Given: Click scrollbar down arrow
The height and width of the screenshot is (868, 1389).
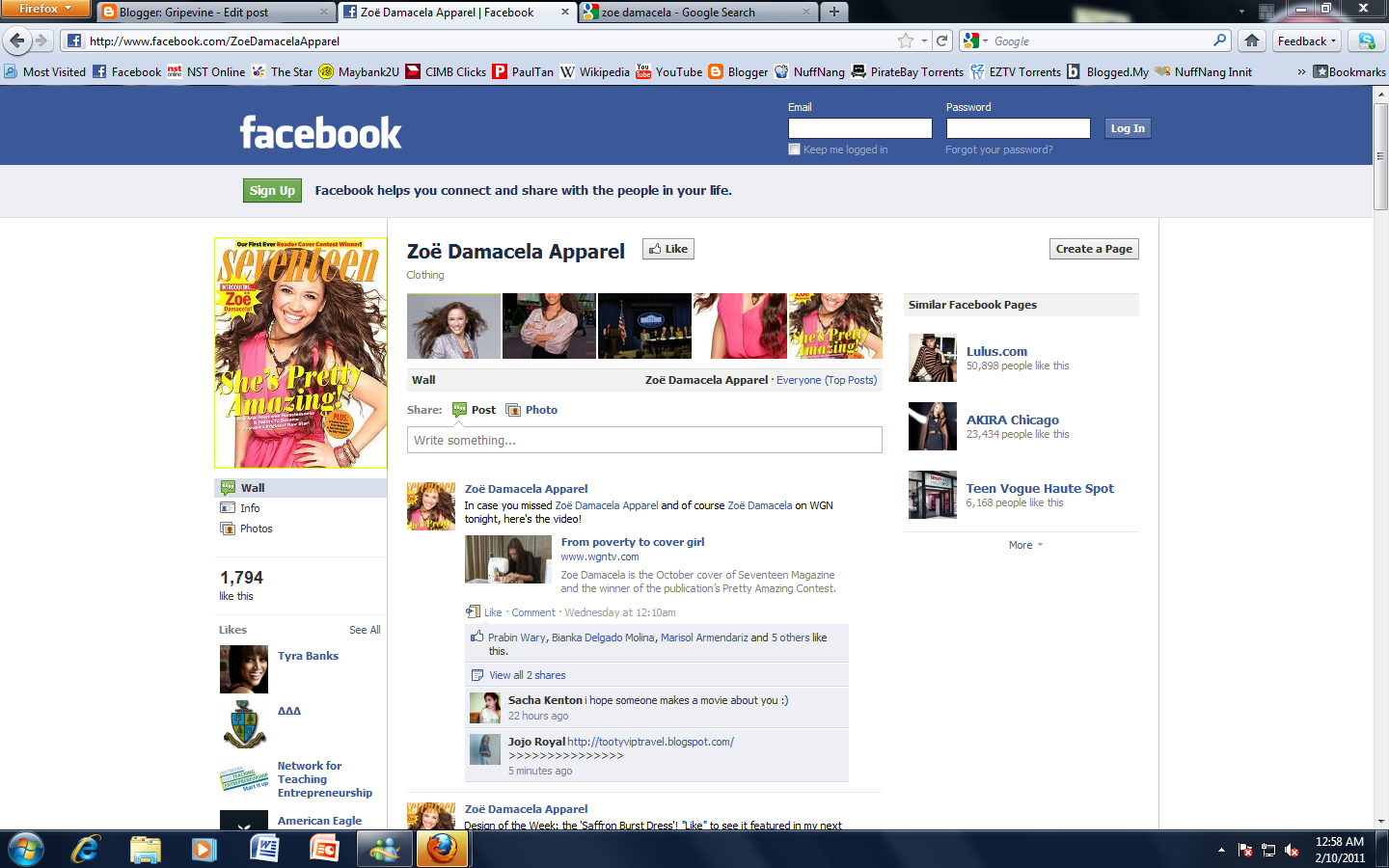Looking at the screenshot, I should tap(1380, 821).
